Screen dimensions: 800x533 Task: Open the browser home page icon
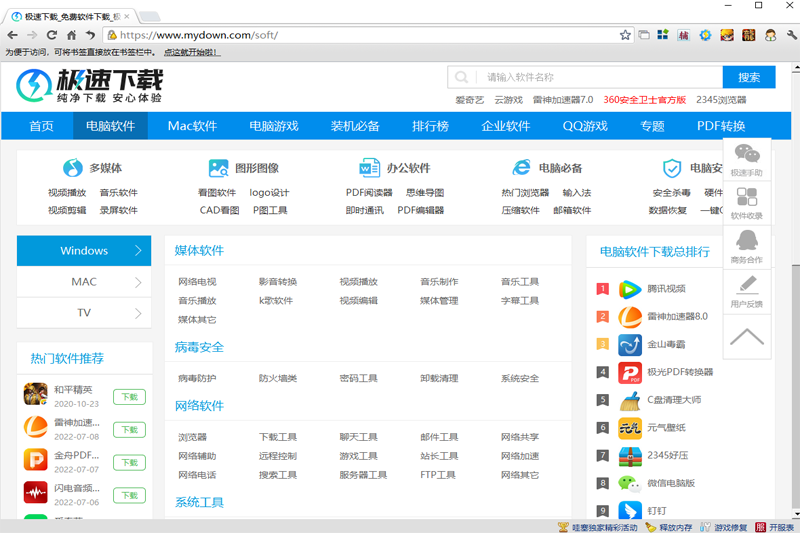(x=71, y=35)
